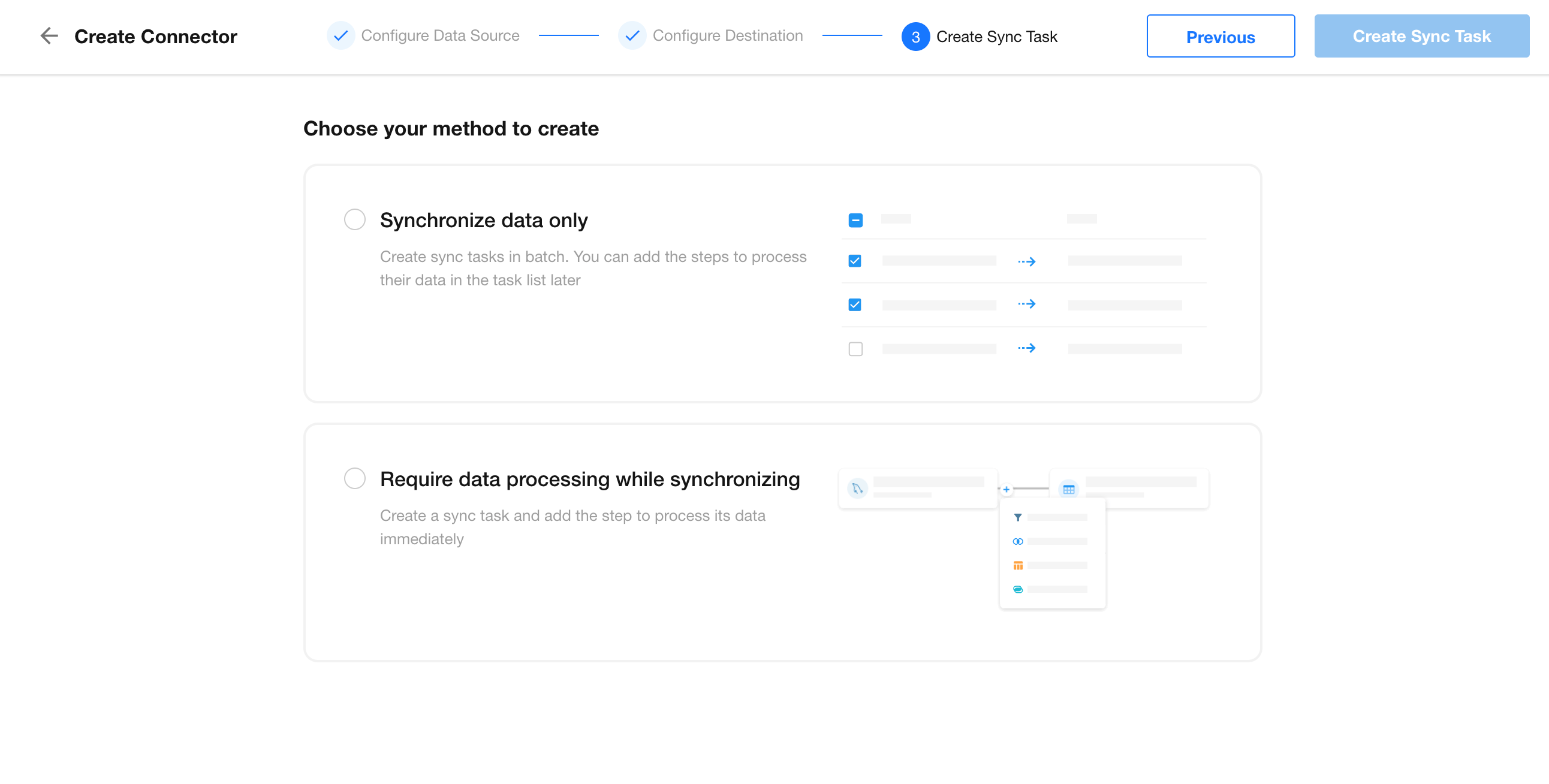Uncheck the first checked row checkbox
Image resolution: width=1549 pixels, height=784 pixels.
pyautogui.click(x=854, y=261)
